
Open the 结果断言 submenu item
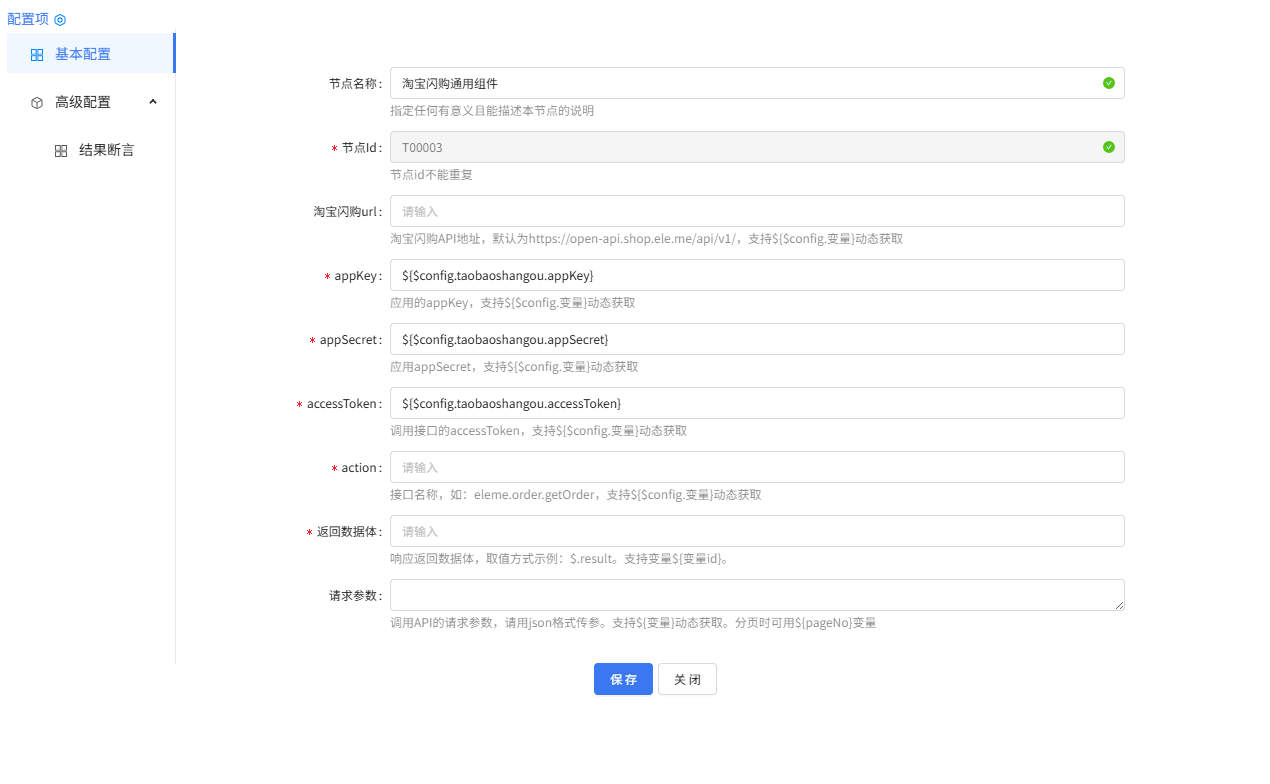(91, 150)
